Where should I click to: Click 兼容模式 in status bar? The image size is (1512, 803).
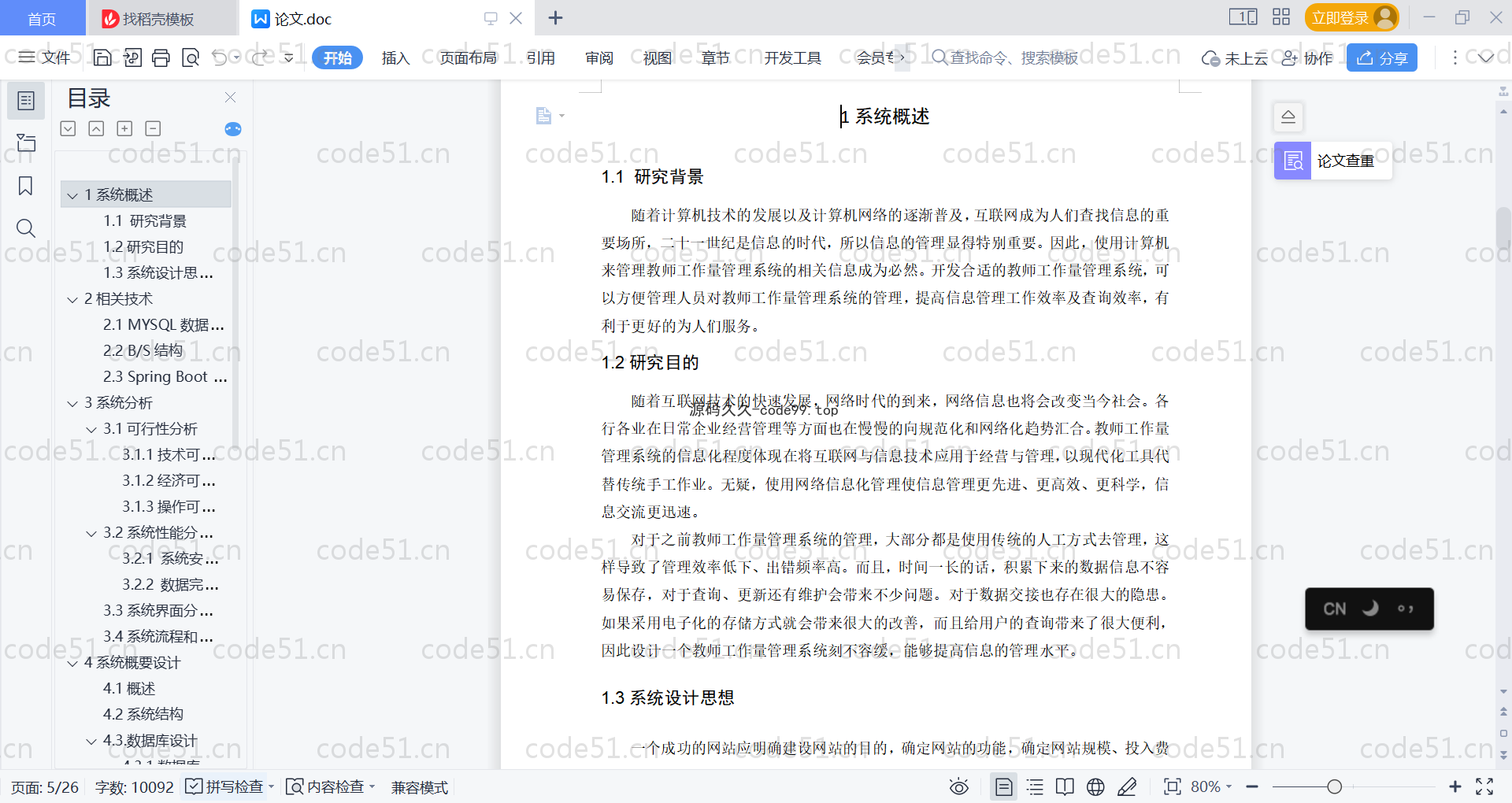(x=420, y=787)
